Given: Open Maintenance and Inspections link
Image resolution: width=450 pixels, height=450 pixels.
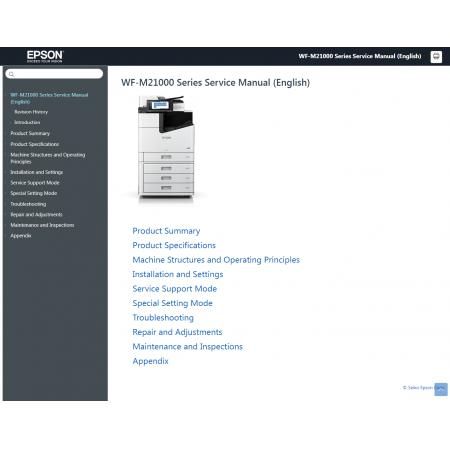Looking at the screenshot, I should tap(187, 346).
